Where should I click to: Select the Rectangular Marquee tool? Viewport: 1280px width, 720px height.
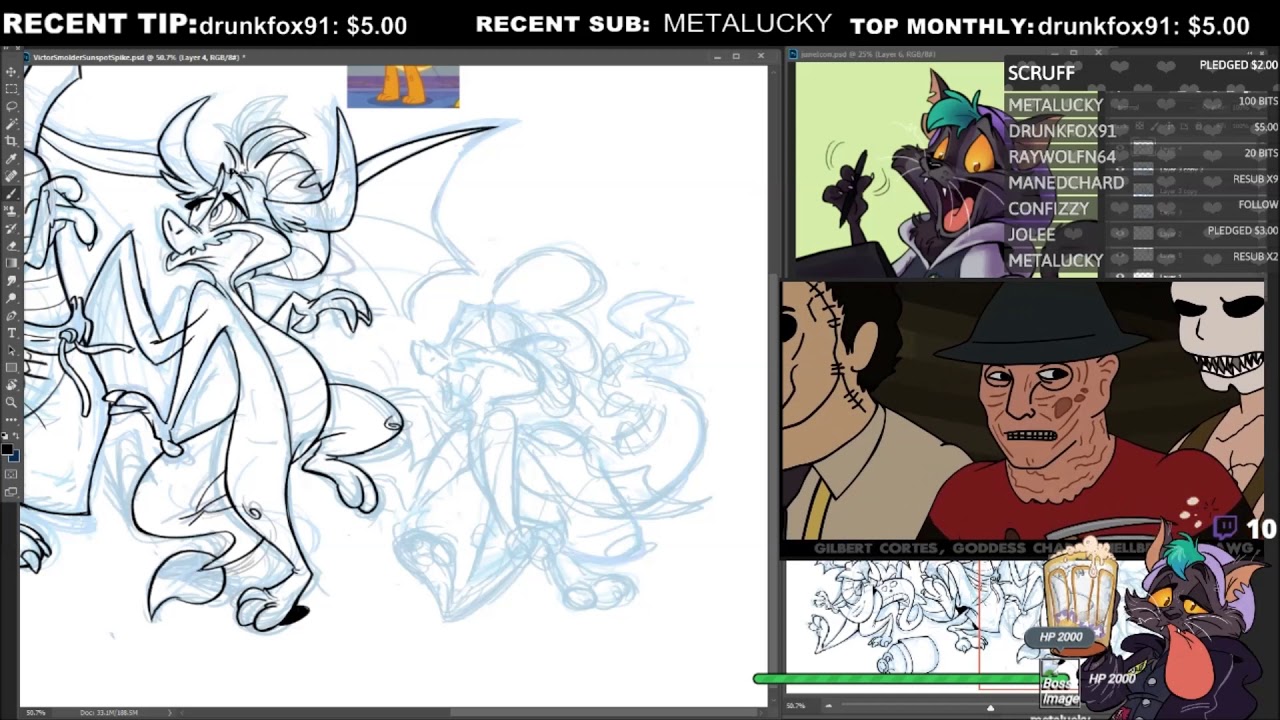(x=11, y=89)
